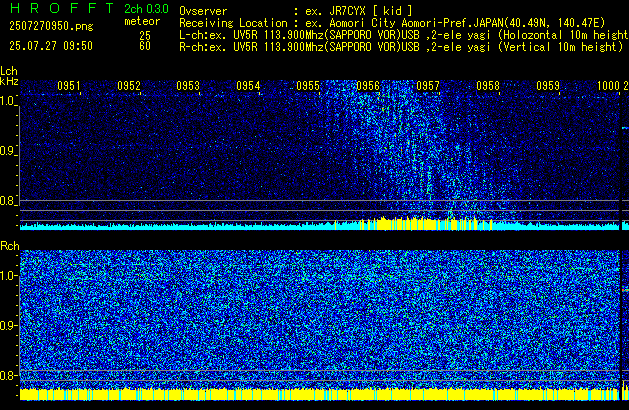Click the Ovserver JR7CYX line
629x410 pixels.
point(296,11)
